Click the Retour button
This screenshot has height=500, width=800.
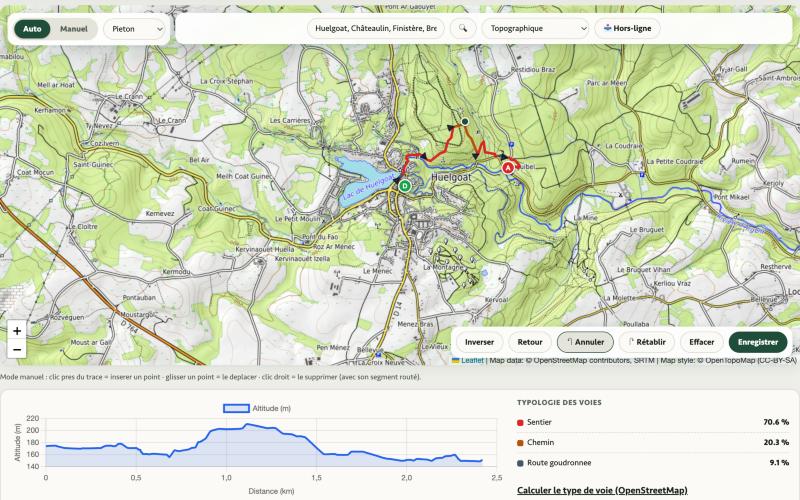(x=530, y=342)
